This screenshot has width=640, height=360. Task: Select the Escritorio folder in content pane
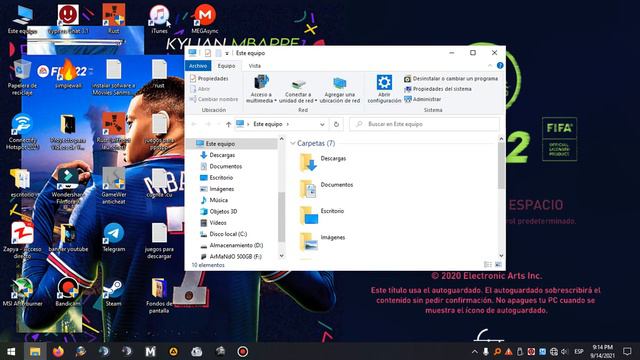coord(322,215)
